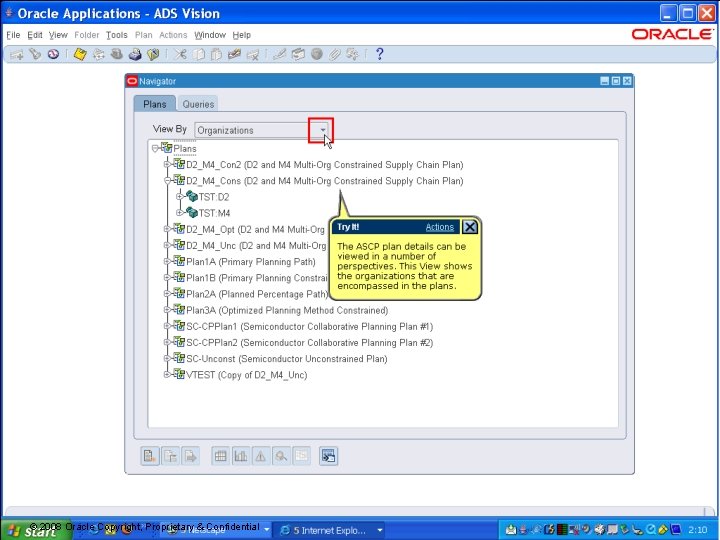The height and width of the screenshot is (540, 720).
Task: Open the File menu
Action: coord(13,35)
